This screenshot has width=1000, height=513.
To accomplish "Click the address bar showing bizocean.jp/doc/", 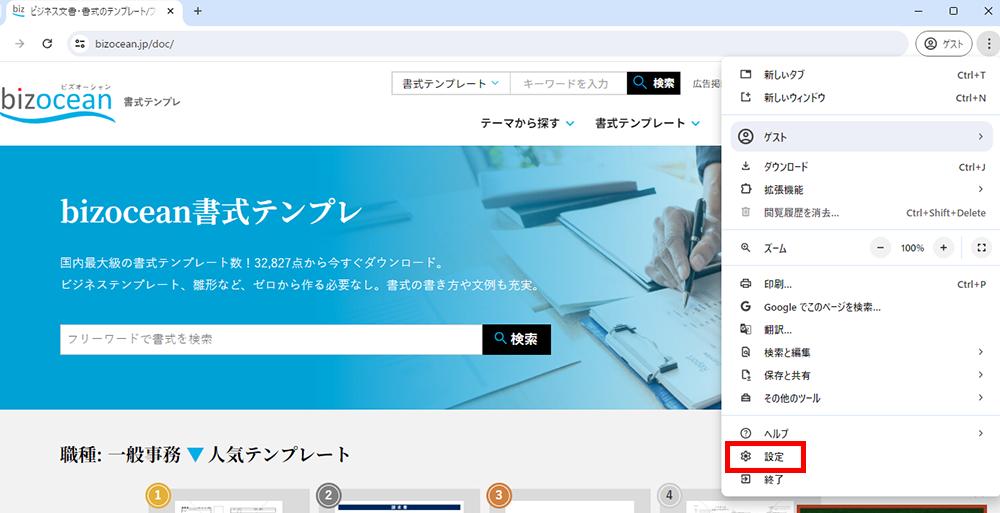I will tap(487, 44).
